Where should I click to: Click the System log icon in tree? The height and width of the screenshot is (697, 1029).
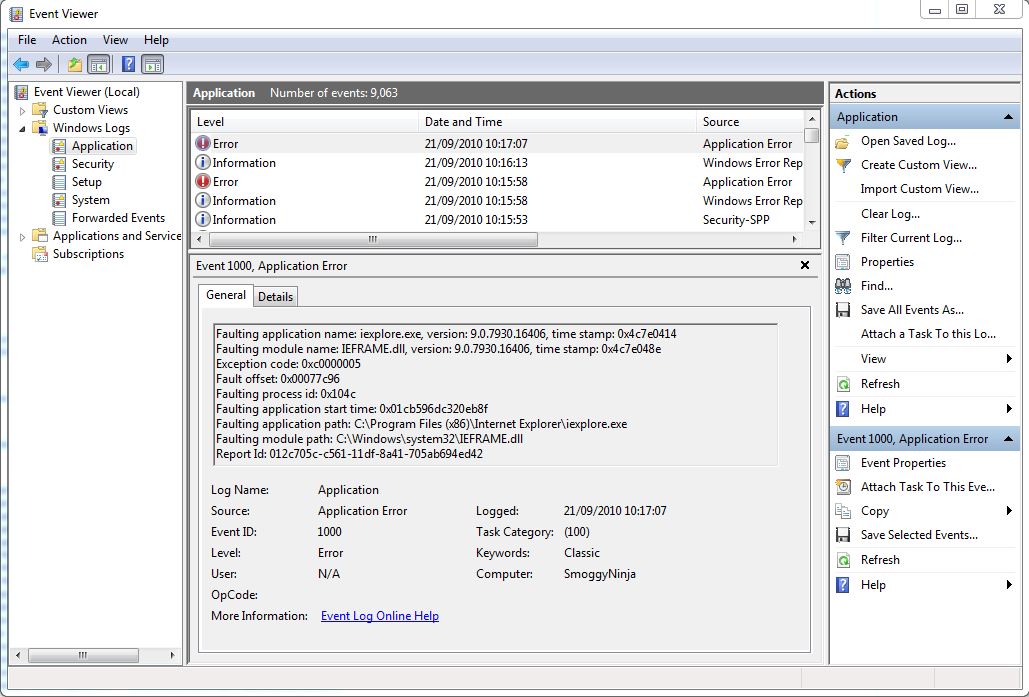click(x=59, y=200)
